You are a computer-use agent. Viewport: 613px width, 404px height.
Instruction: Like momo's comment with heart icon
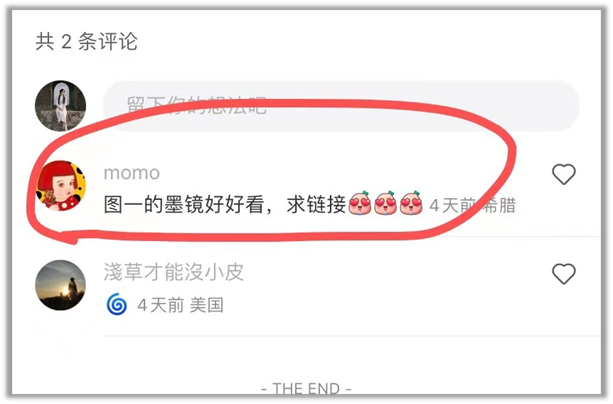coord(563,174)
